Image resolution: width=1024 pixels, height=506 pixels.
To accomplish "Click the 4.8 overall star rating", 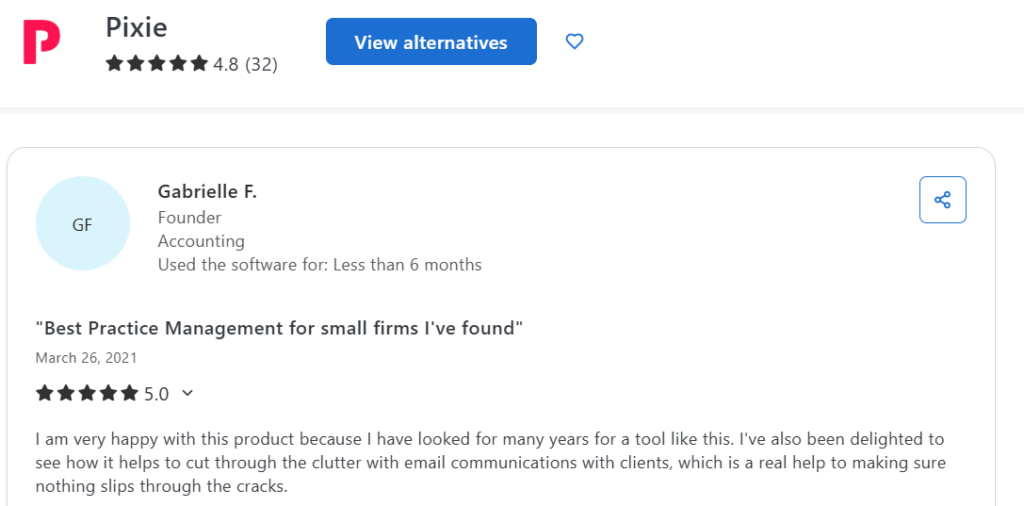I will [226, 64].
